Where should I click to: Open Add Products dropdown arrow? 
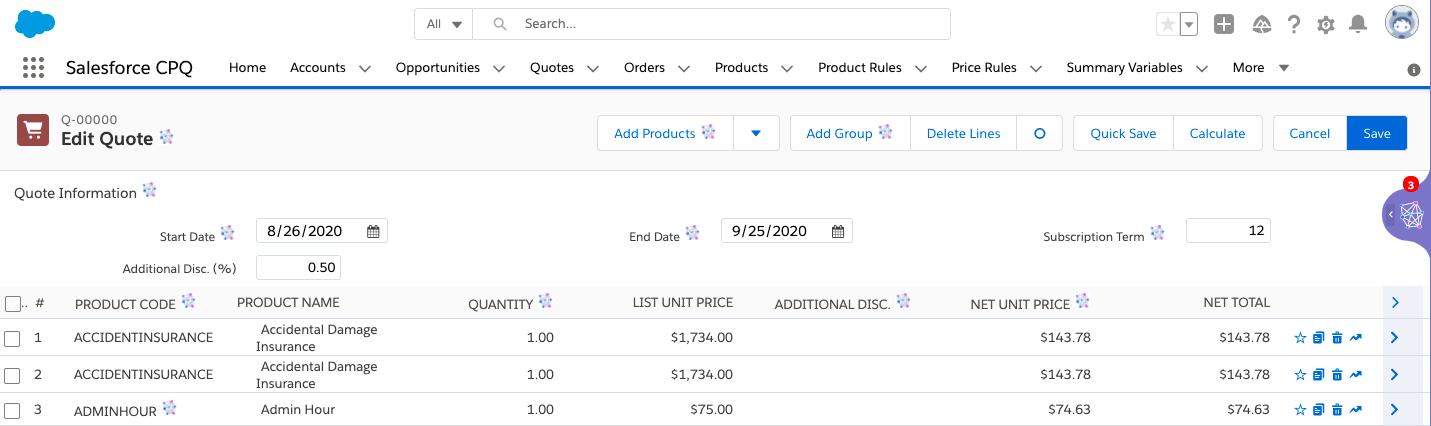pos(756,133)
